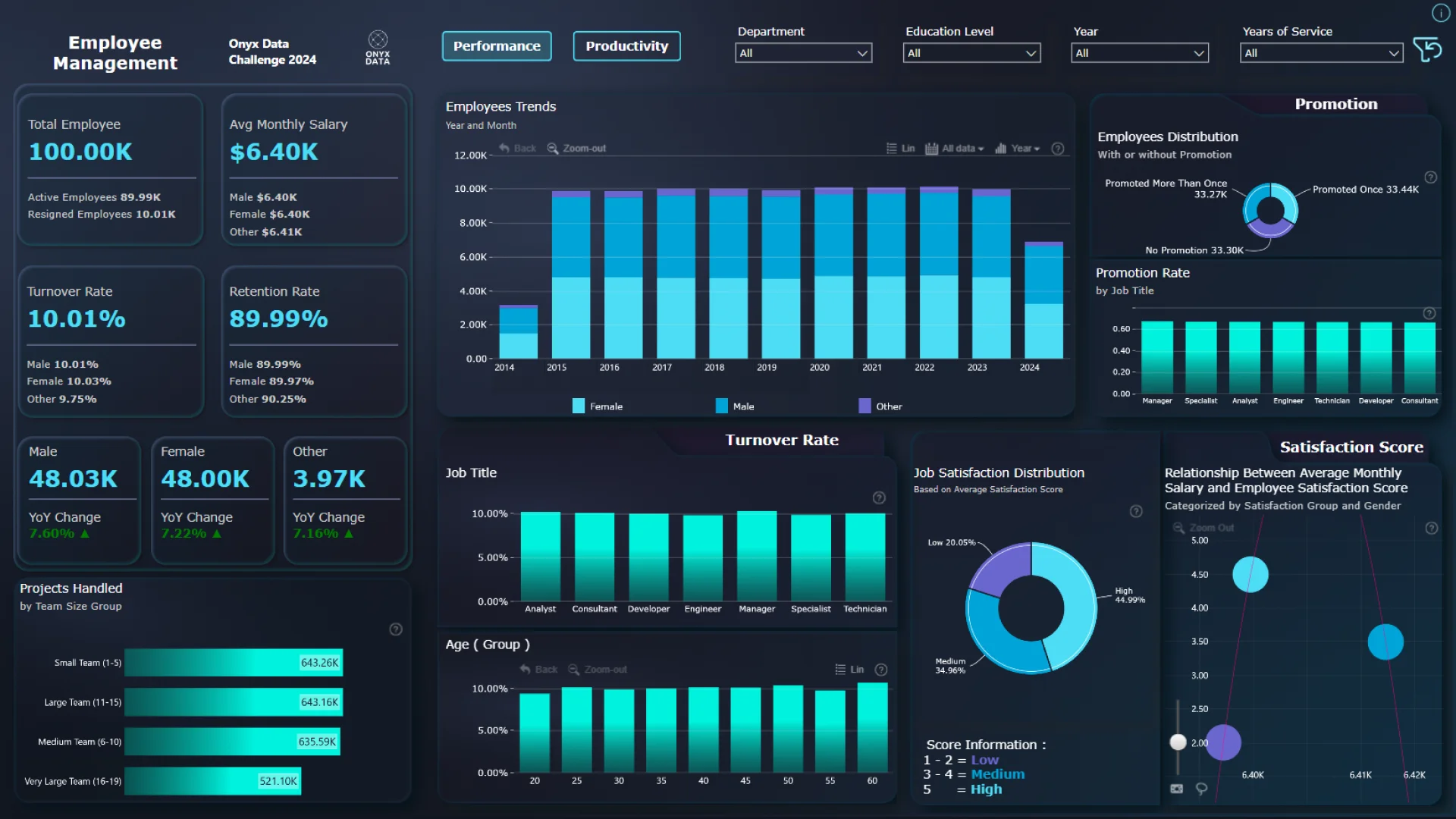Click the info icon at top right corner
Screen dimensions: 1456x819
click(x=1440, y=13)
